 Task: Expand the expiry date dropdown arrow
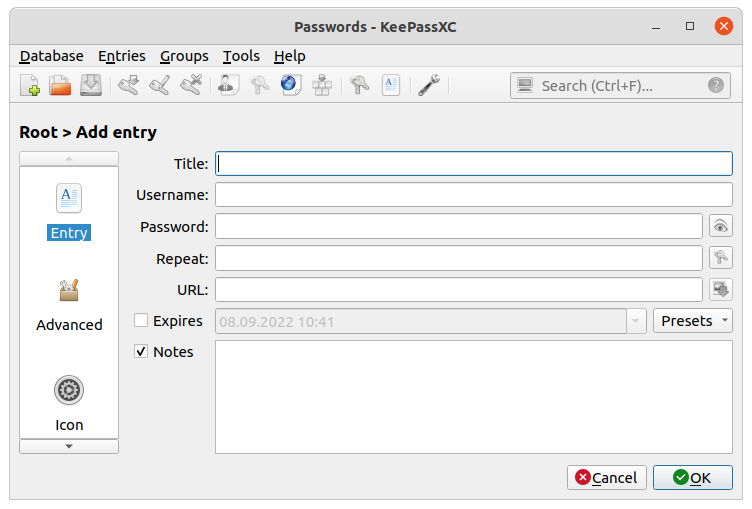pyautogui.click(x=636, y=321)
